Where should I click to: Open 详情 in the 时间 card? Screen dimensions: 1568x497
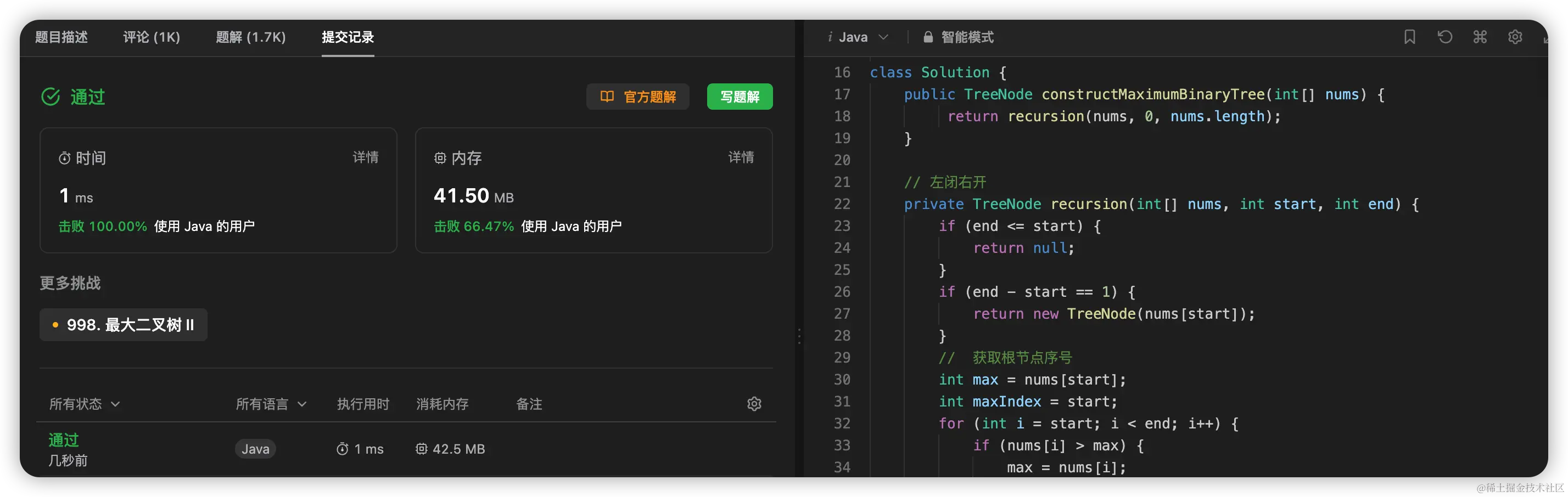[365, 157]
